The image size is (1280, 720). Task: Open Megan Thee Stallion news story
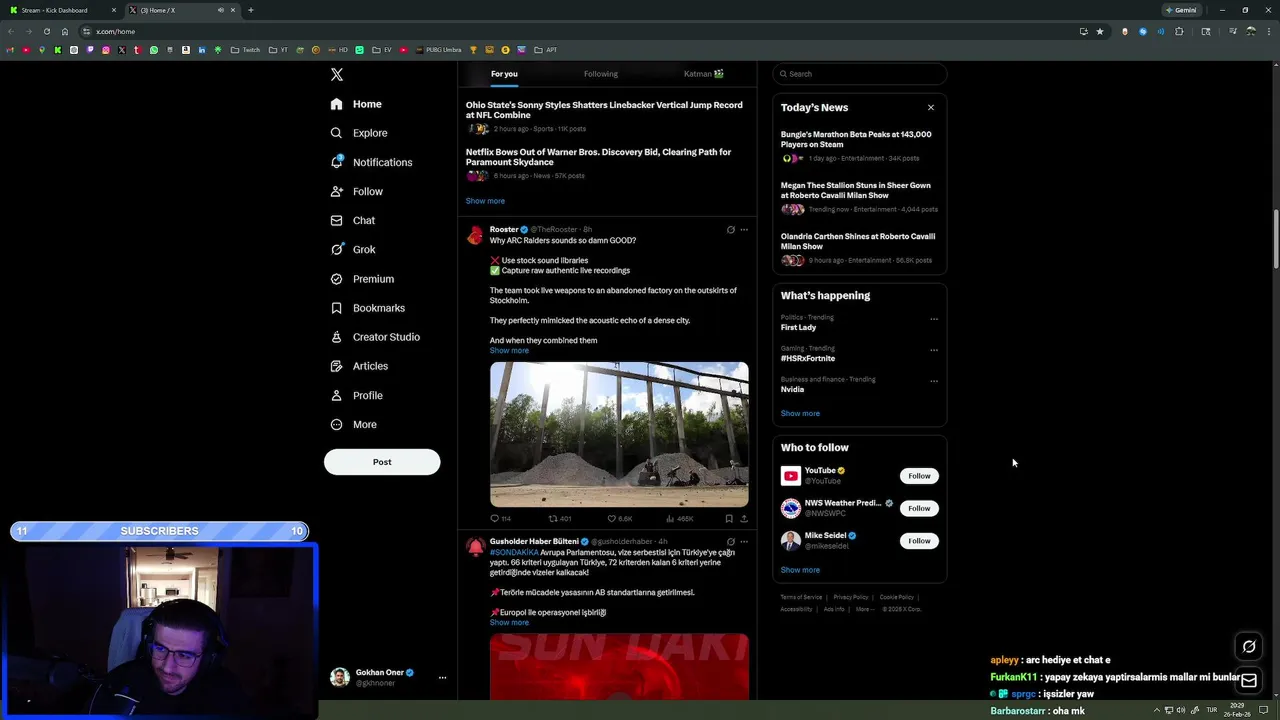pos(859,197)
